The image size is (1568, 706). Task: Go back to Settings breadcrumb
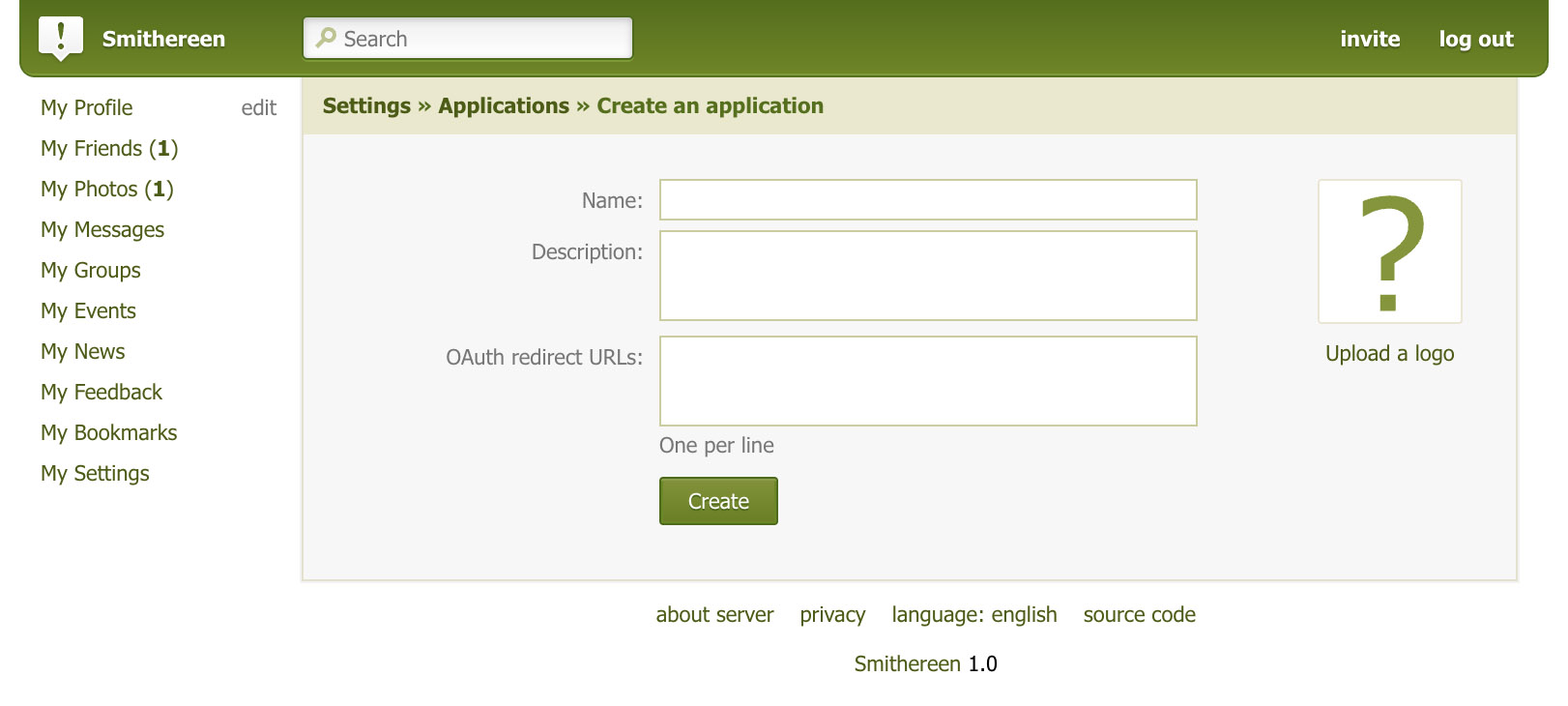[366, 106]
